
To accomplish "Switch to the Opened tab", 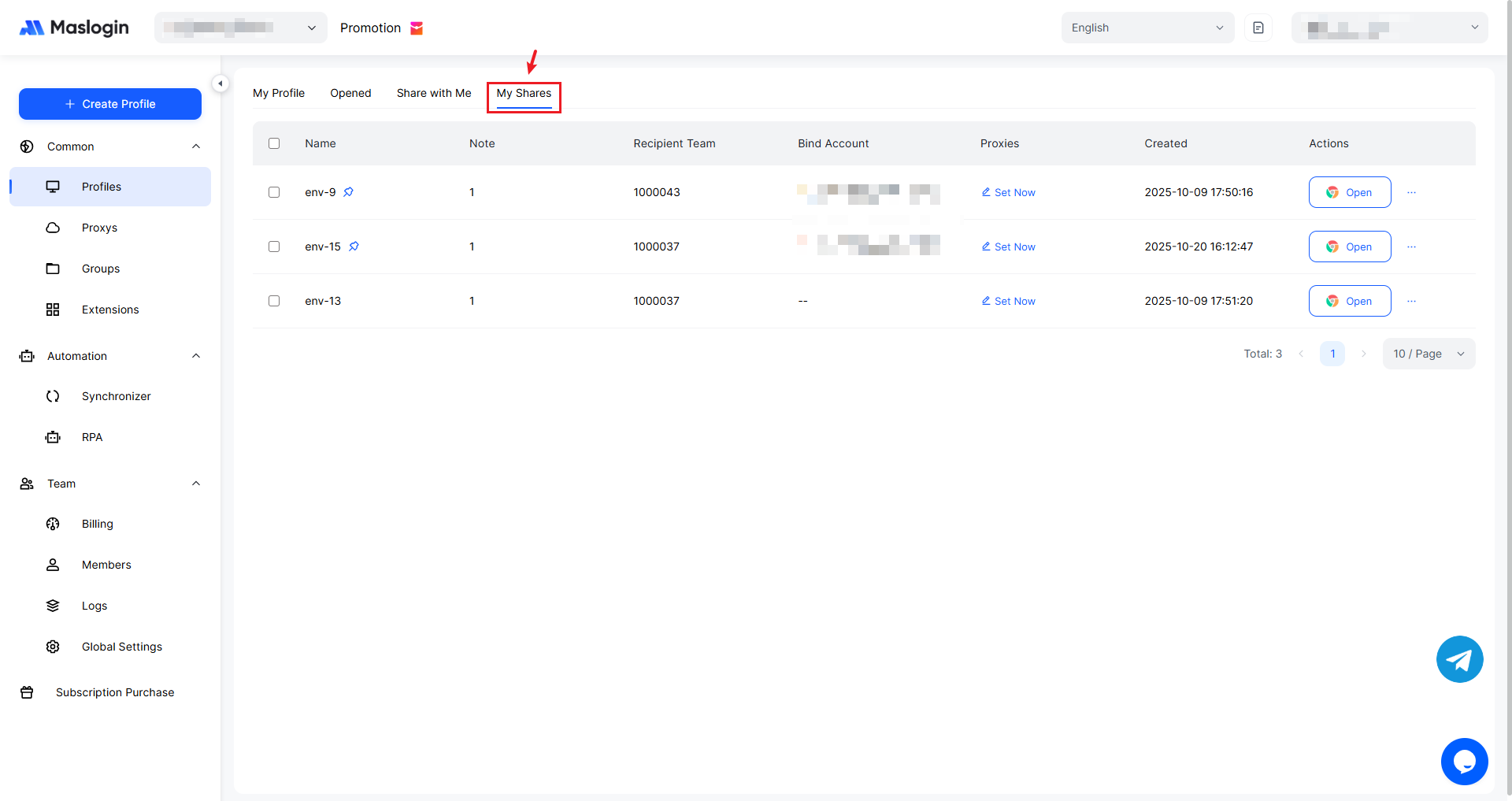I will click(350, 93).
